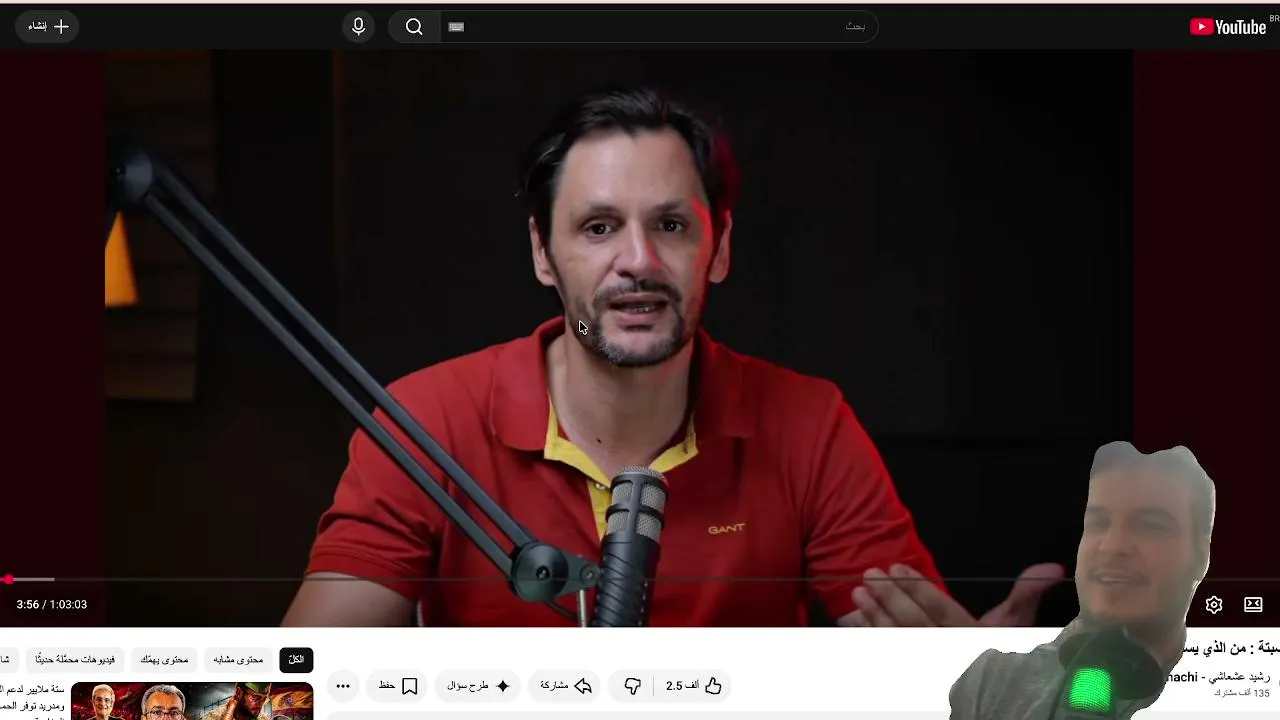
Task: Seek in the video progress bar
Action: point(640,579)
